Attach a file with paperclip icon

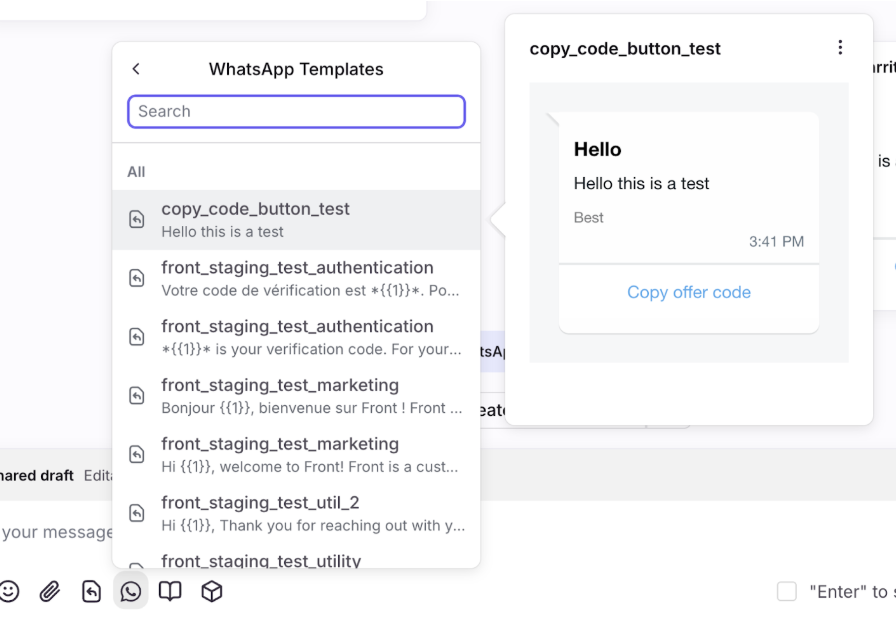pos(50,591)
